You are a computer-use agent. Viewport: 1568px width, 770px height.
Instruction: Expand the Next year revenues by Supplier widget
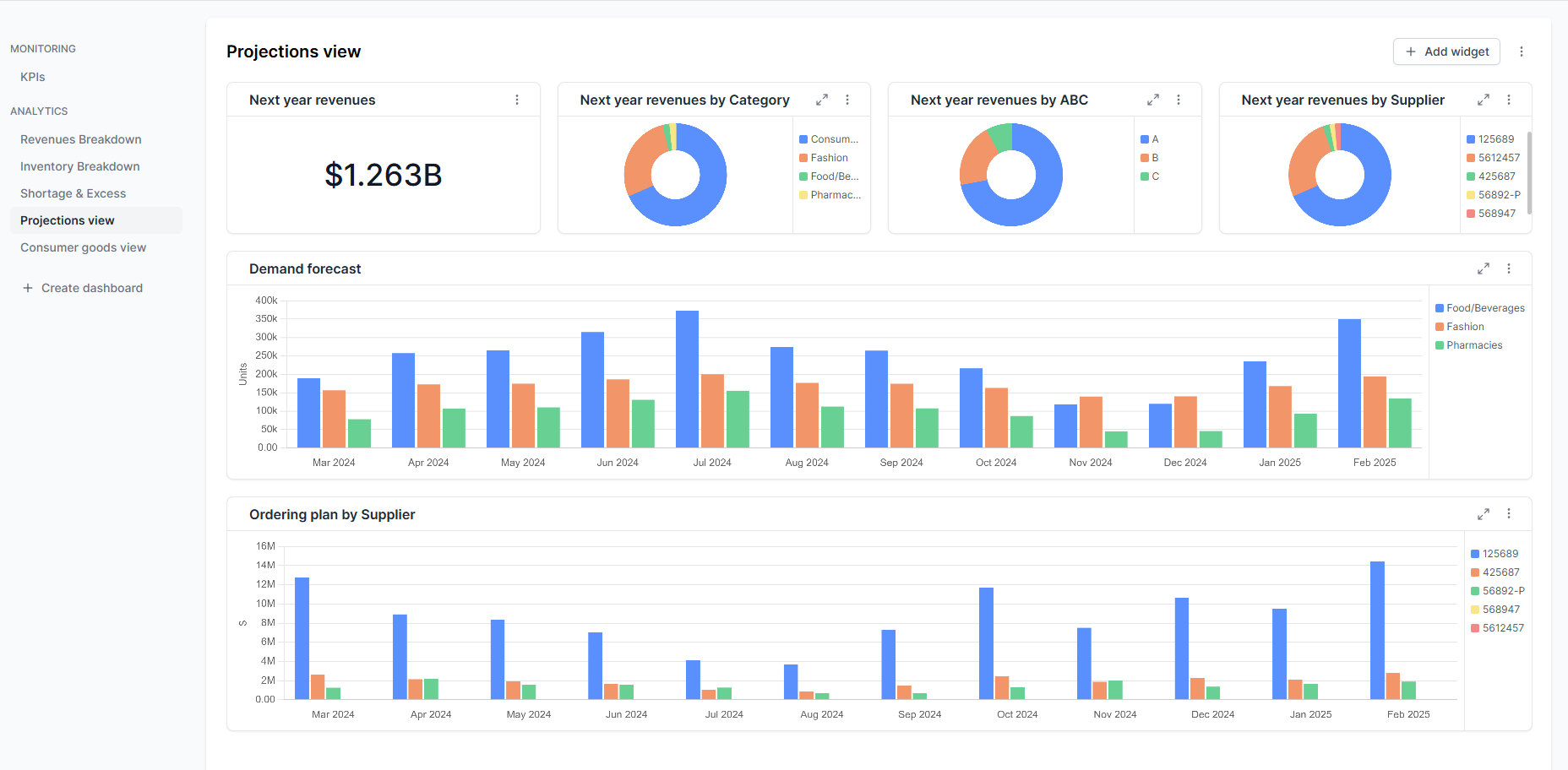coord(1483,100)
